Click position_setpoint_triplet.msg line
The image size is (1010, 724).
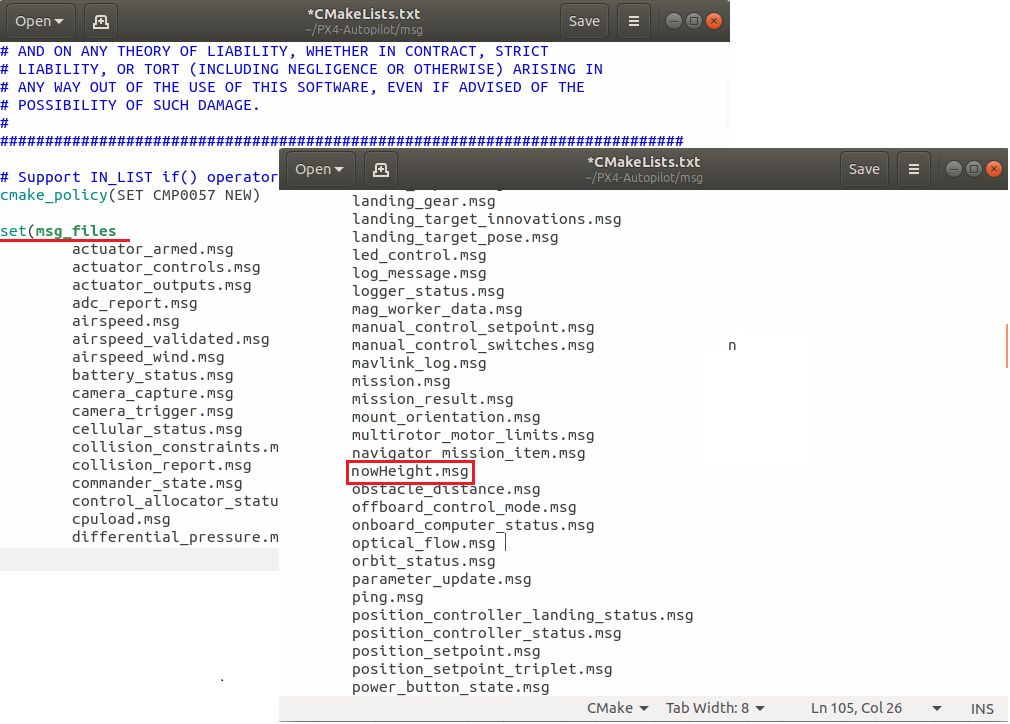[x=482, y=670]
